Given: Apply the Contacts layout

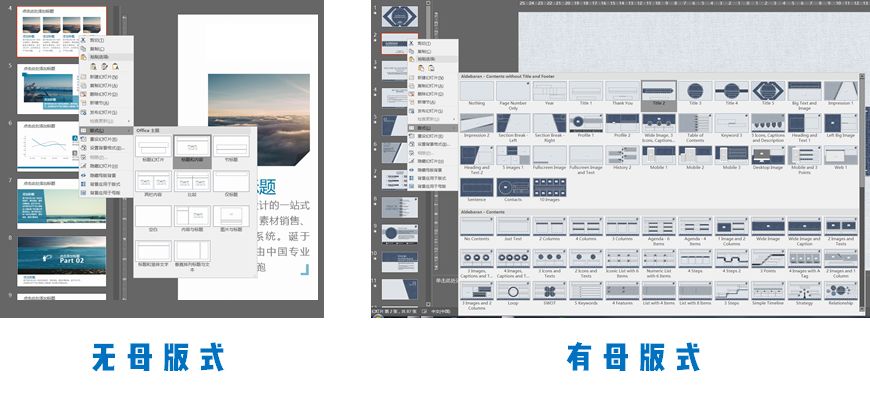Looking at the screenshot, I should pyautogui.click(x=513, y=191).
